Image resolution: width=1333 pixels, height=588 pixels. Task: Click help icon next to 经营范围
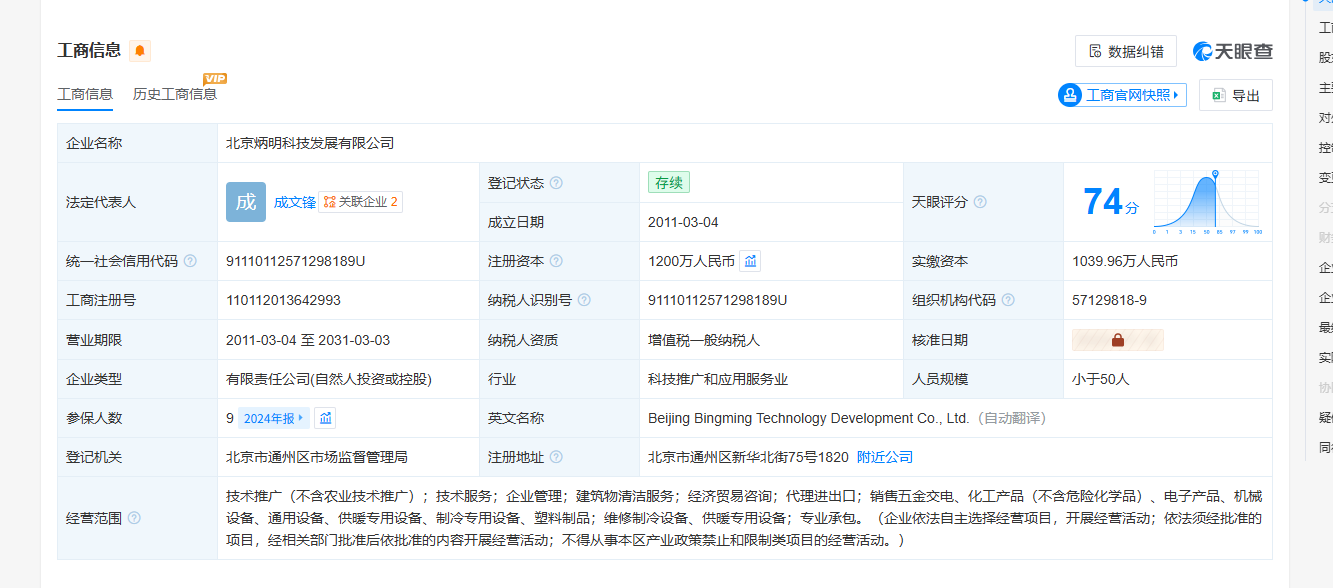pos(134,518)
